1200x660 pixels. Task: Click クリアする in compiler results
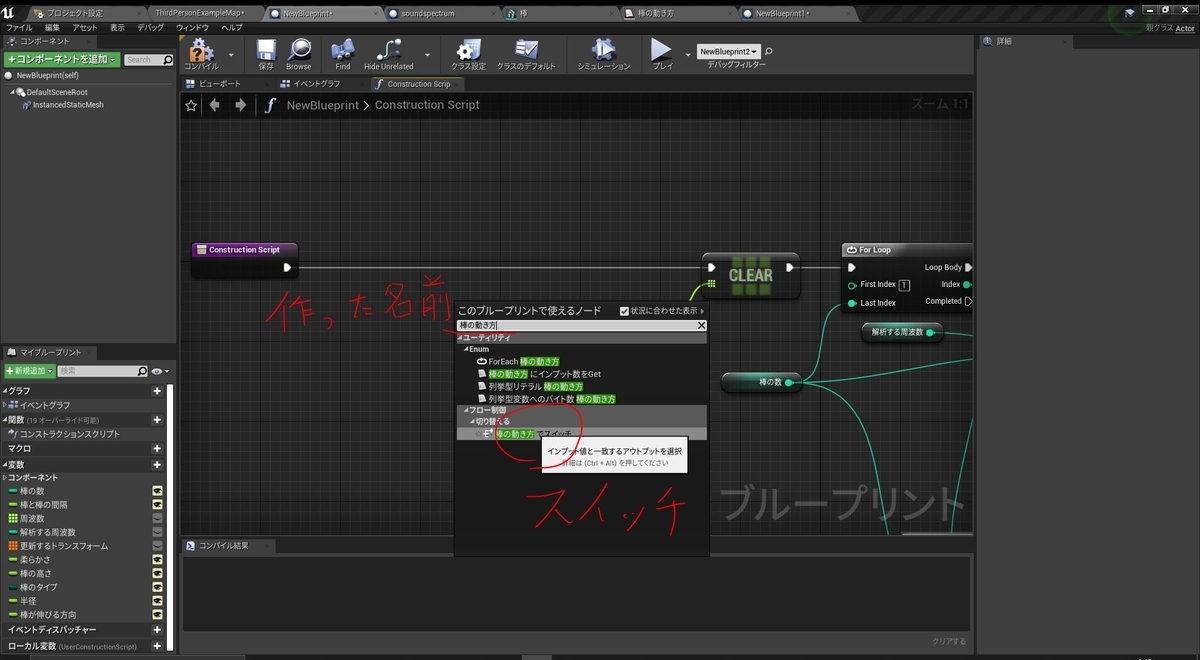point(950,641)
